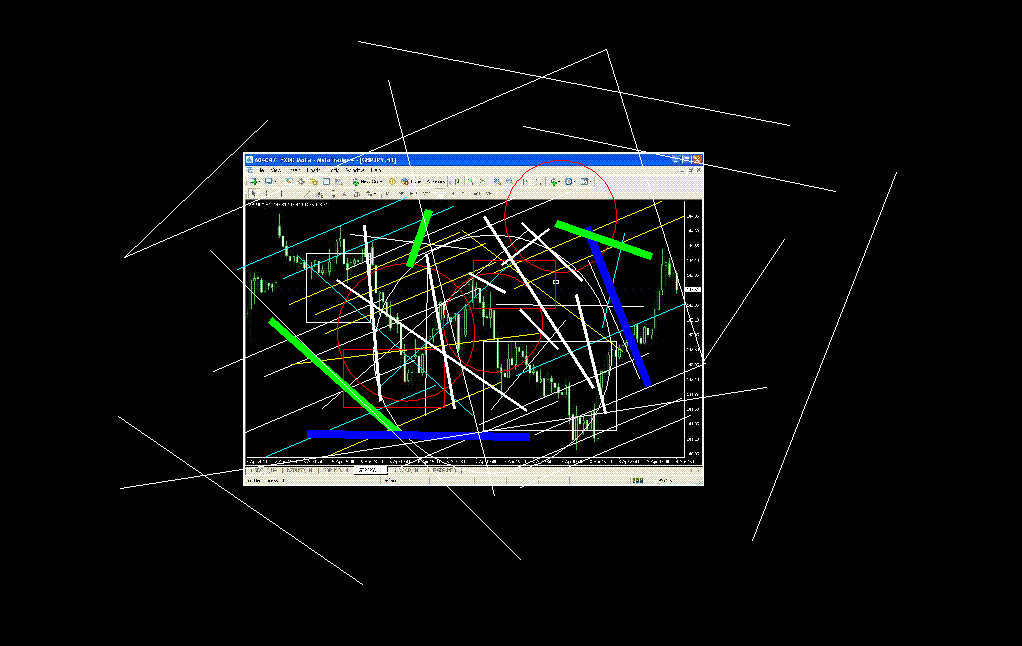Click the thick blue horizontal line on chart
Screen dimensions: 1022x646
(x=420, y=435)
